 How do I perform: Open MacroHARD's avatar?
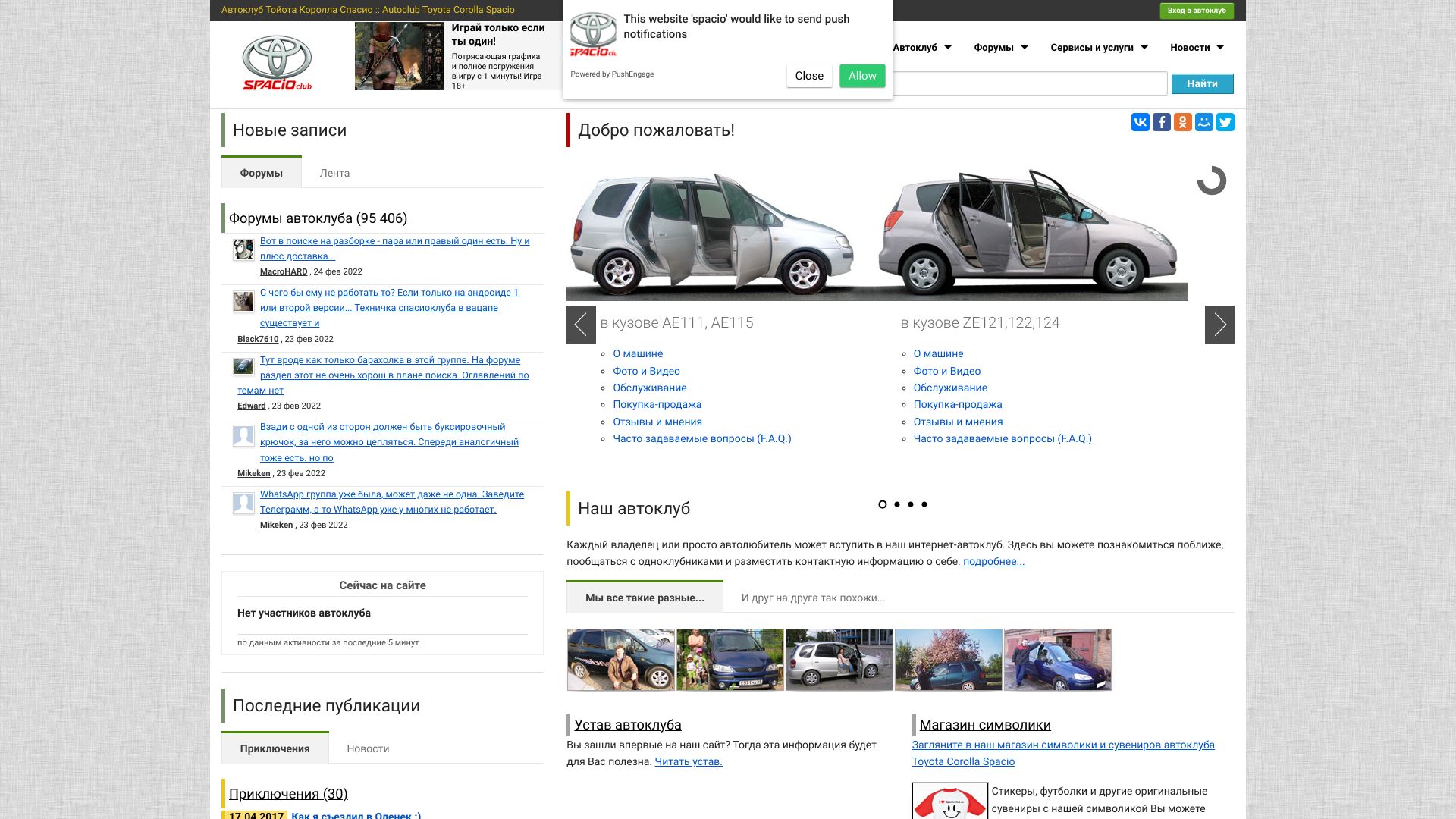pyautogui.click(x=243, y=249)
